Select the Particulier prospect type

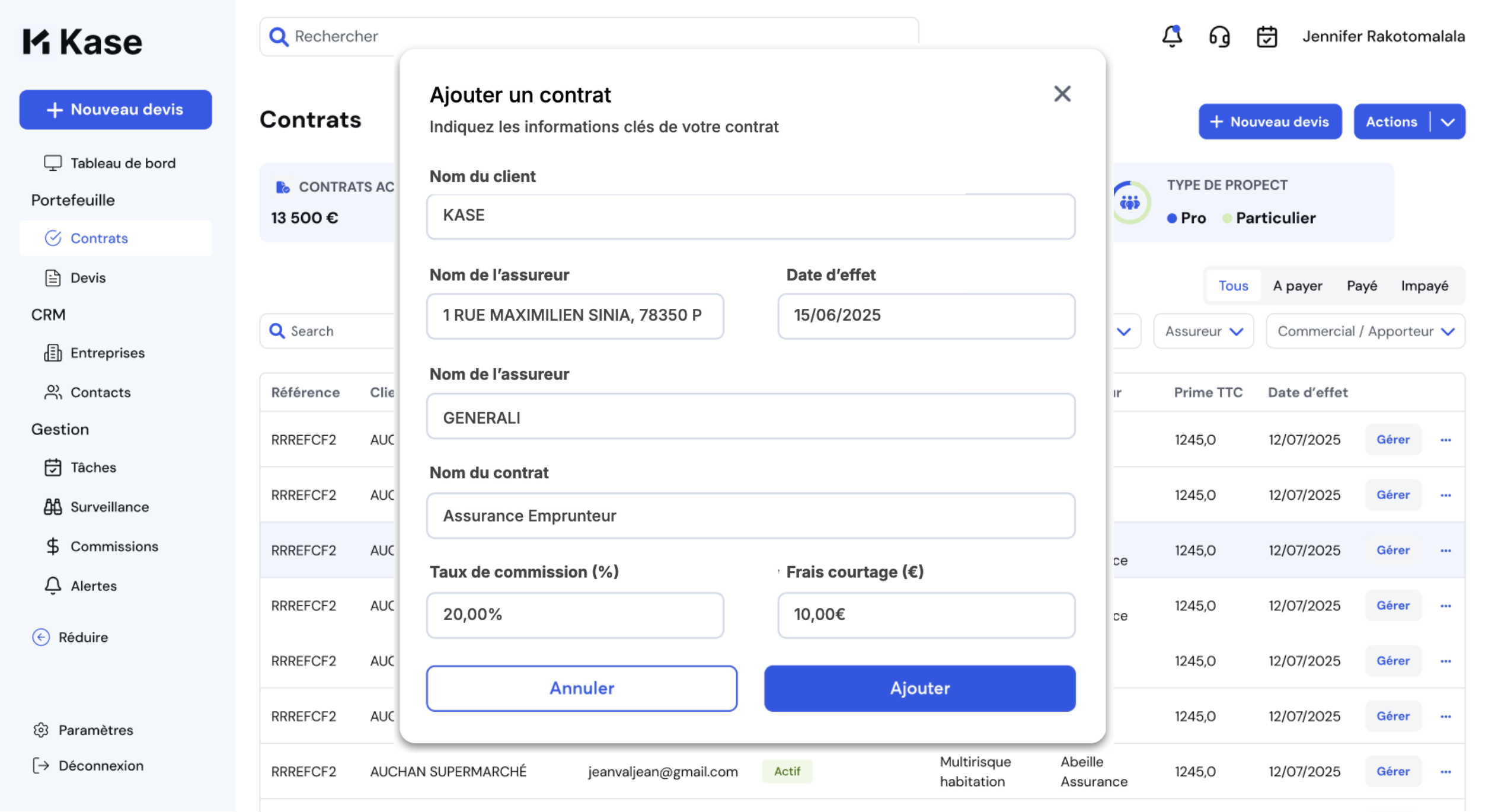pos(1274,218)
